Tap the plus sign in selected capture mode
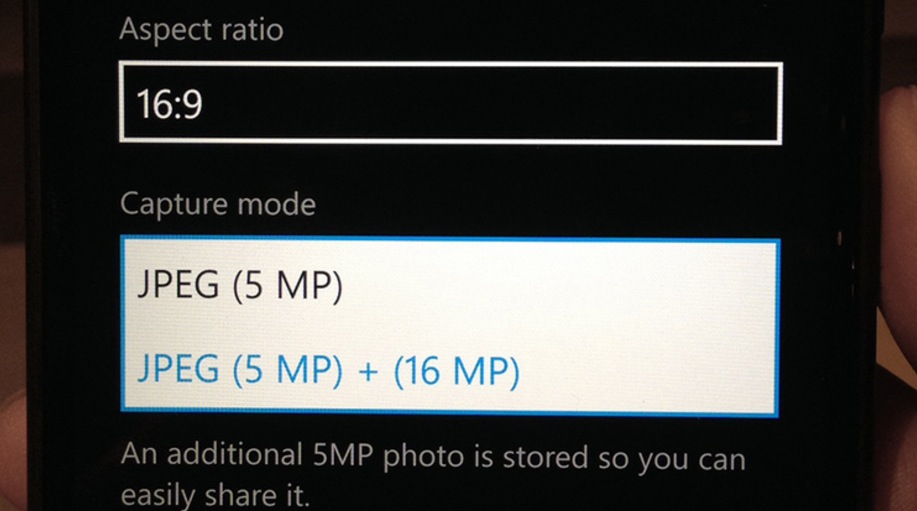Screen dimensions: 917x511 coord(368,372)
